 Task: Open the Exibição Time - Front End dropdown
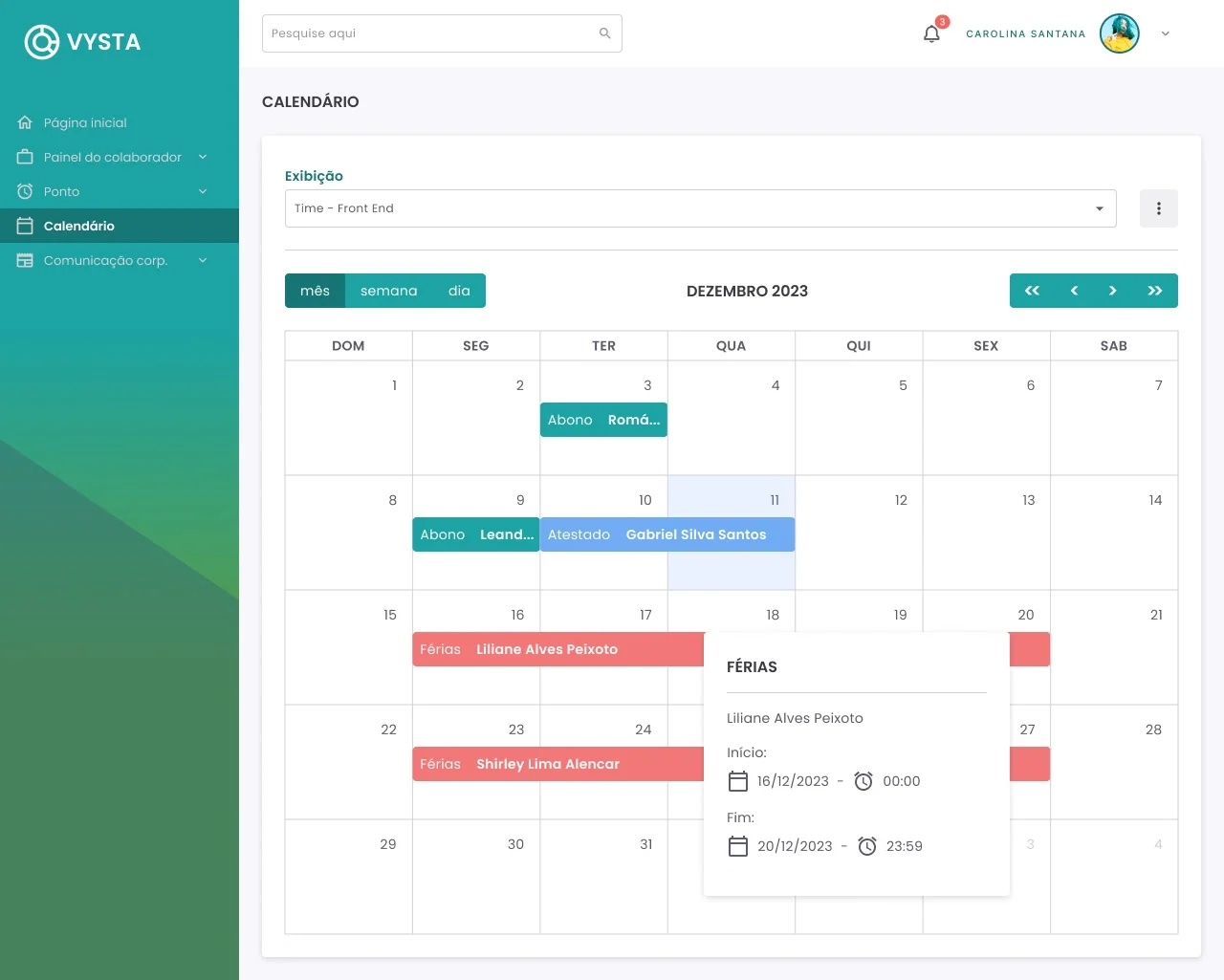700,208
